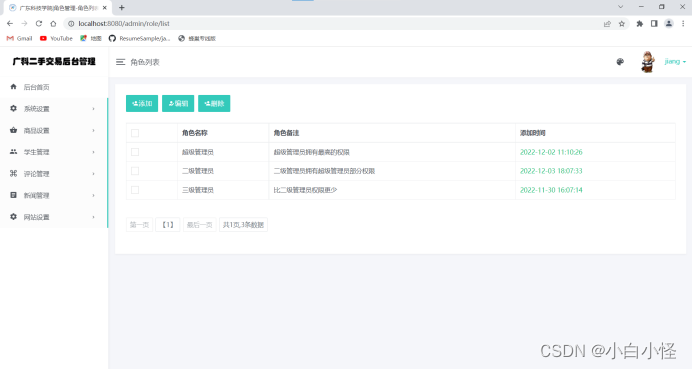
Task: Open 网站设置 menu item
Action: coord(54,217)
